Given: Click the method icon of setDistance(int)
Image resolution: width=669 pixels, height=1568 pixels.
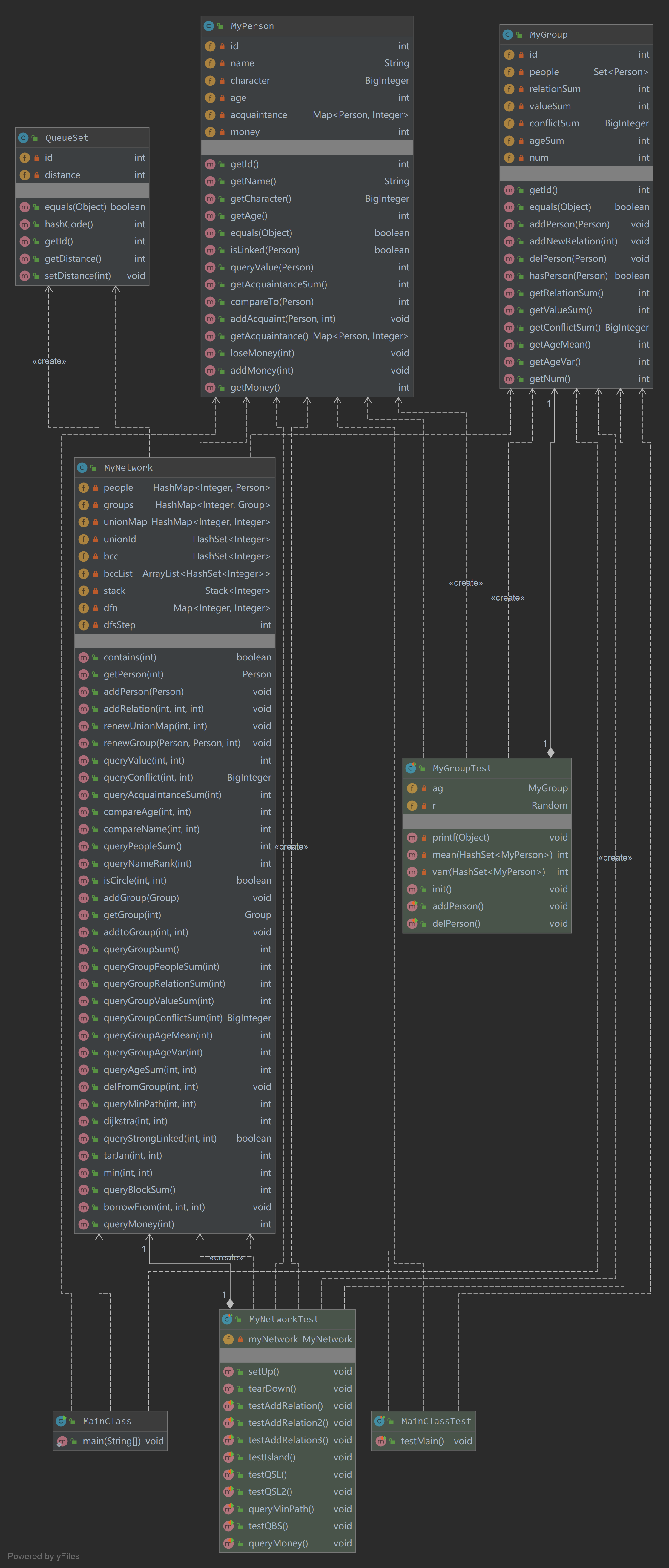Looking at the screenshot, I should click(x=24, y=276).
